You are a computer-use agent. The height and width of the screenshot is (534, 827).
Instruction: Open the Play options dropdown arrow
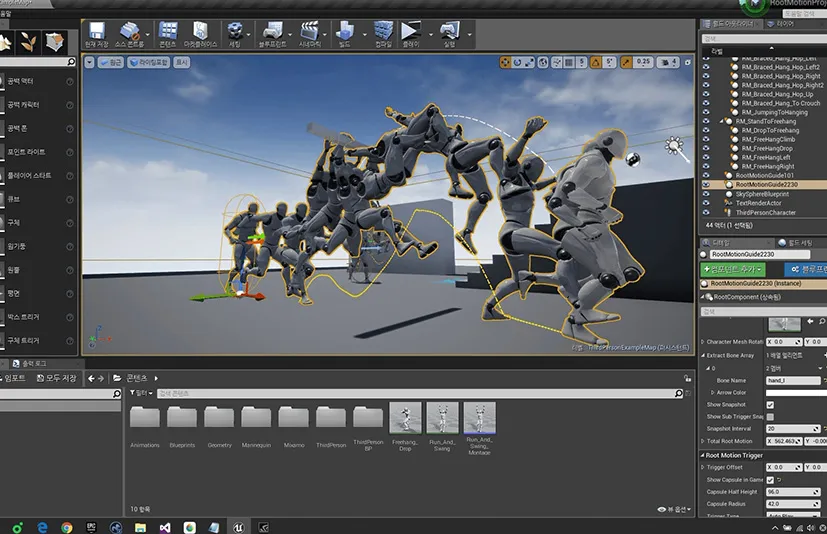[431, 35]
